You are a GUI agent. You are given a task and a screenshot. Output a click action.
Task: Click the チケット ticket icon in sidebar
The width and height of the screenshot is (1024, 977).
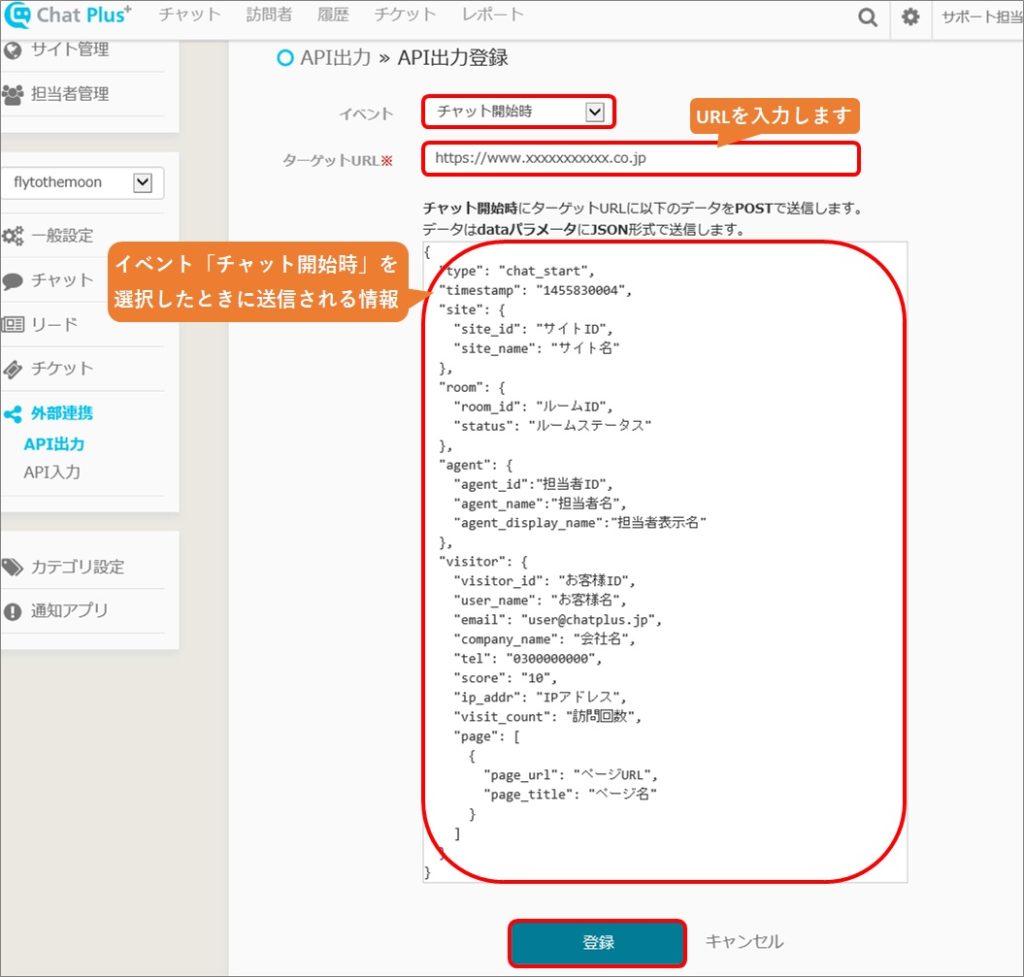coord(12,370)
